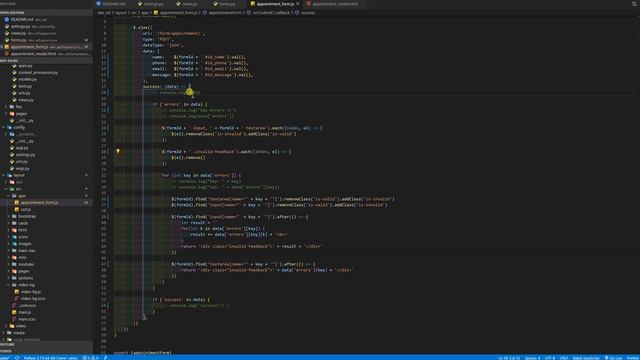The height and width of the screenshot is (360, 640).
Task: Open video-bg.js file
Action: point(31,292)
